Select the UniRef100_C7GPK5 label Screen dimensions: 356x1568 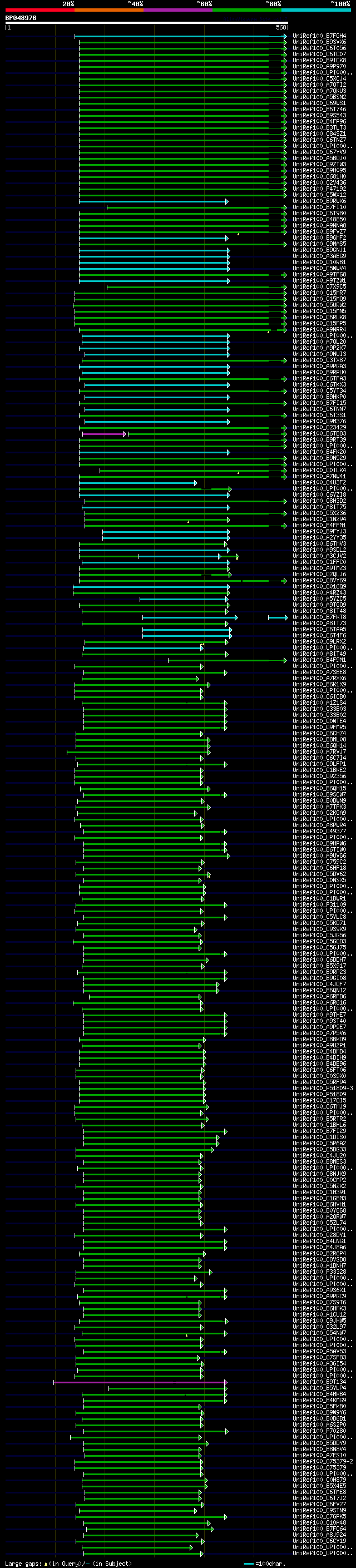pos(319,1516)
